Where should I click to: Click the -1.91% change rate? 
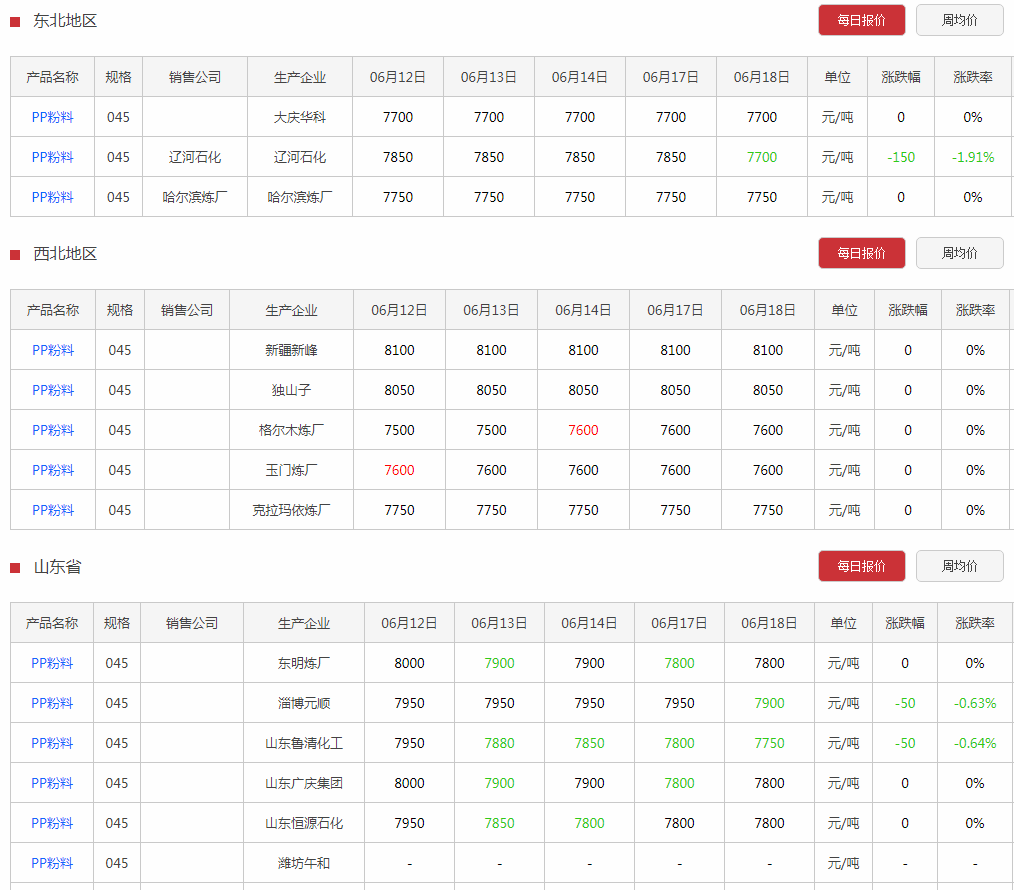tap(973, 157)
